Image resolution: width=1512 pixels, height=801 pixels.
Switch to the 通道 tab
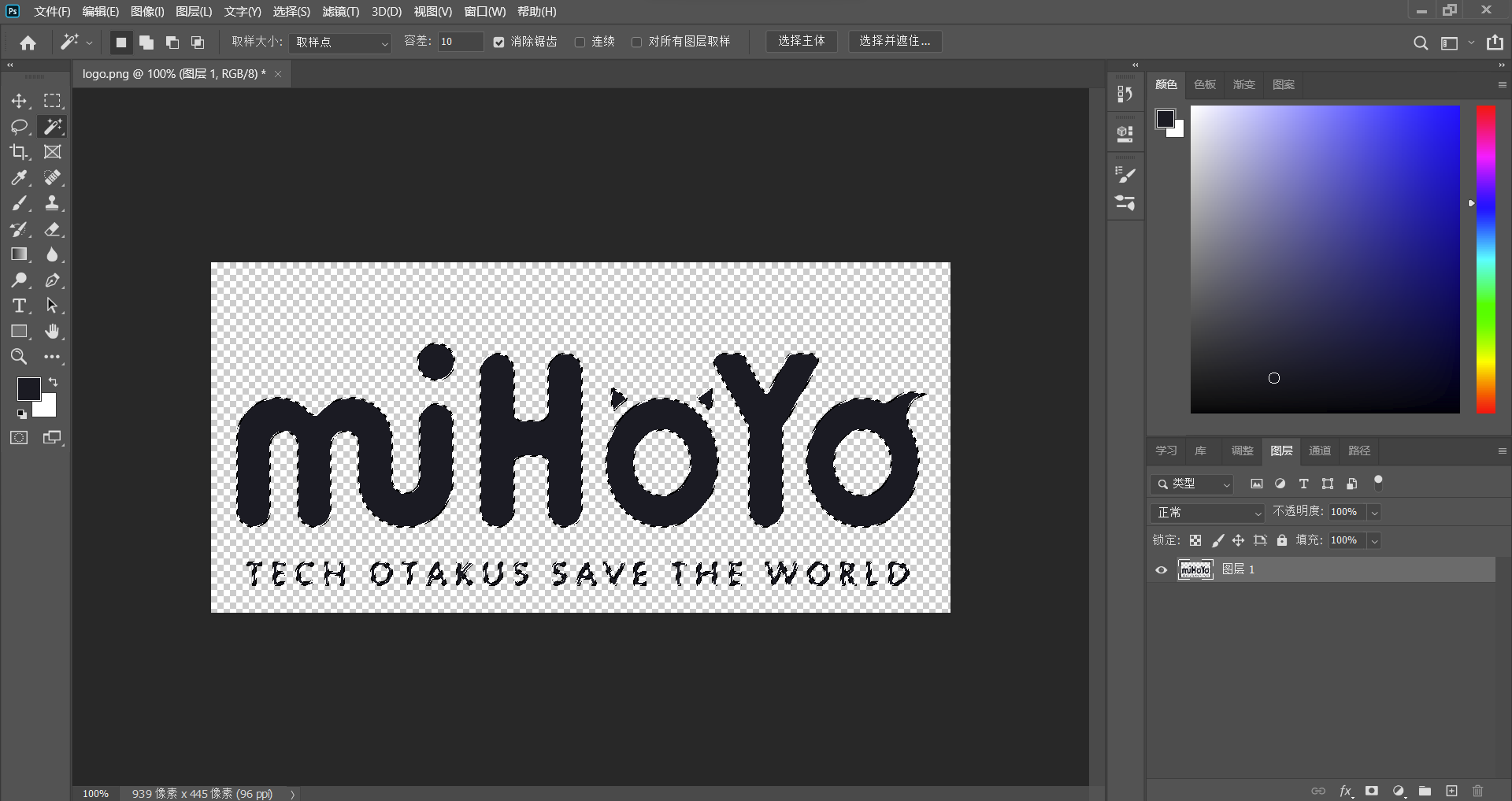(x=1320, y=451)
